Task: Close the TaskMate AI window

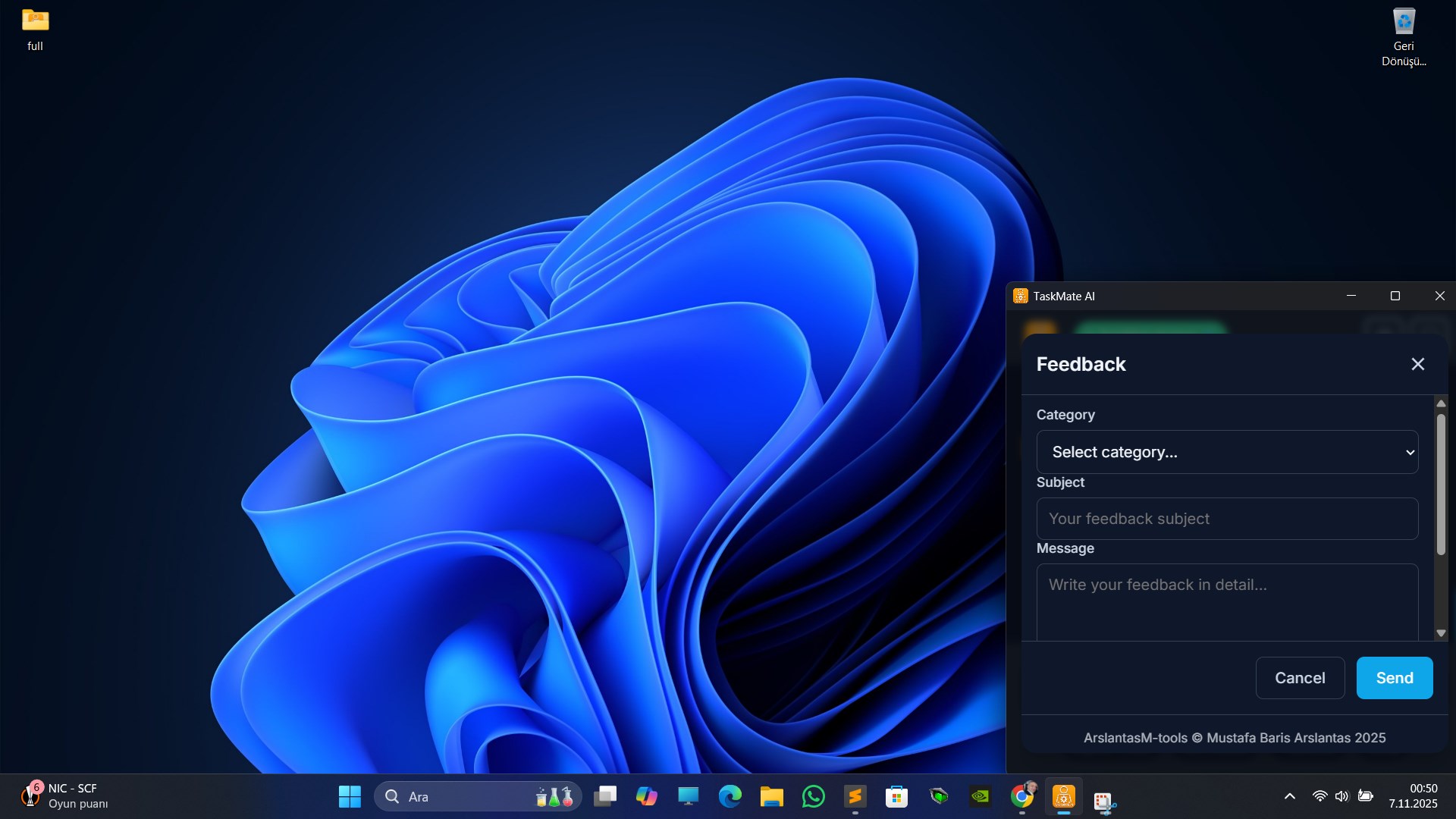Action: pos(1439,296)
